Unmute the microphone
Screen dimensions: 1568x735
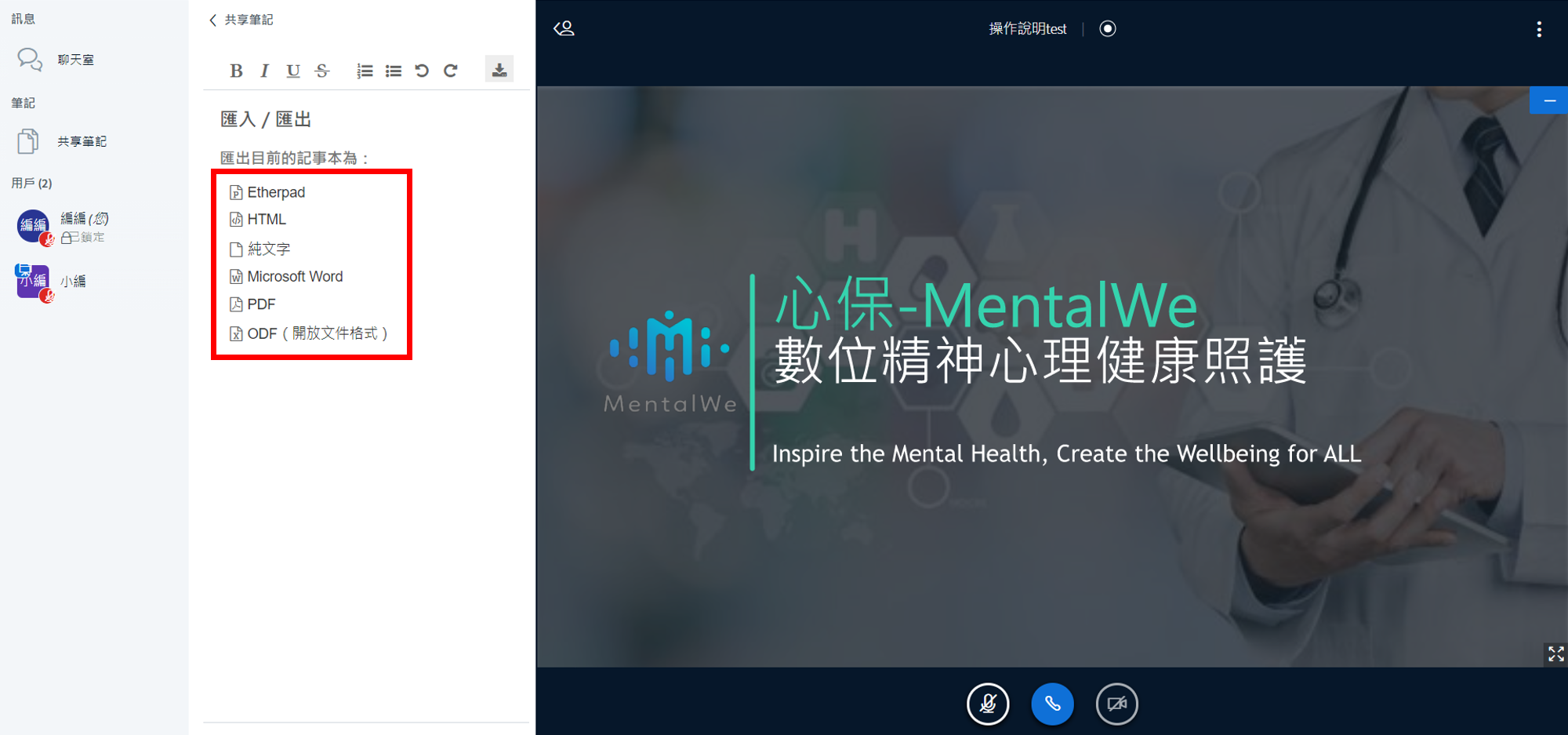pos(988,704)
